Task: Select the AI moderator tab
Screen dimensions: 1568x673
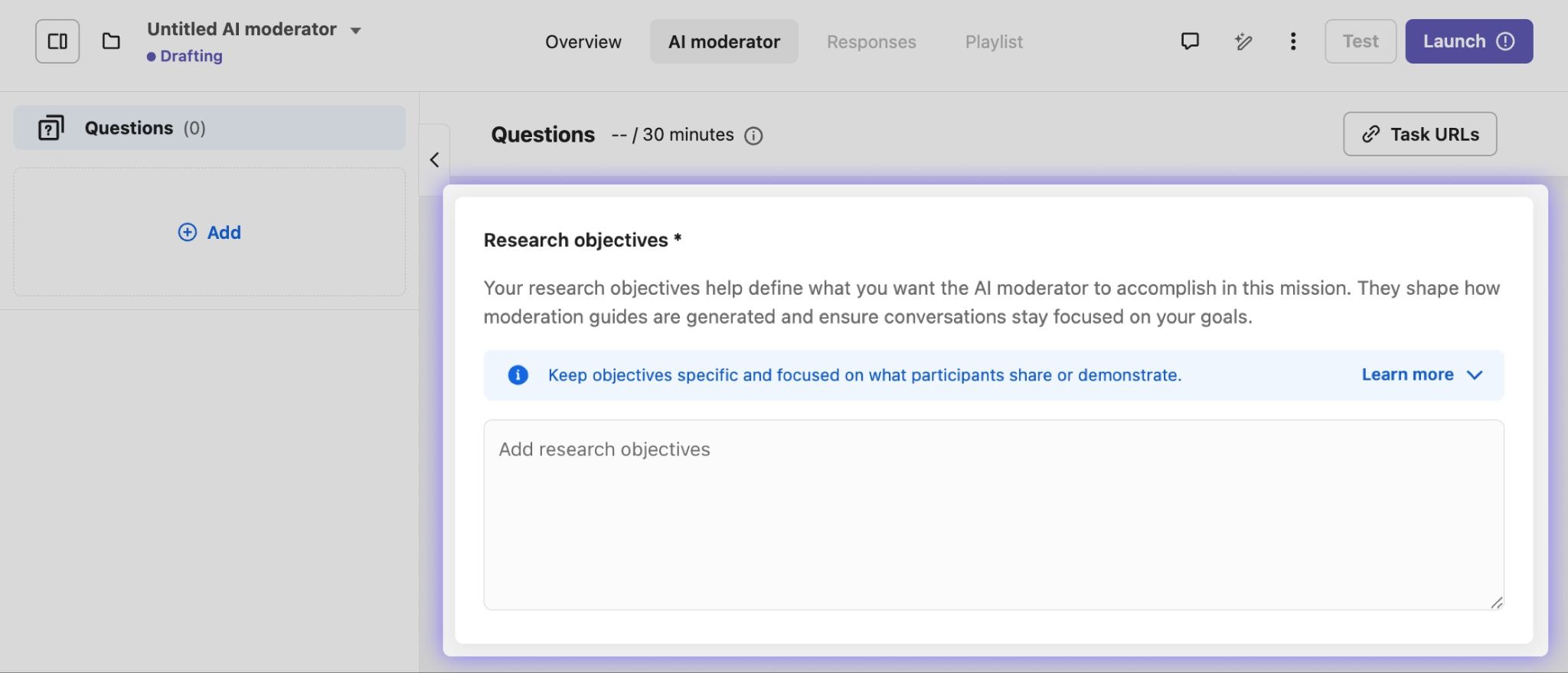Action: tap(724, 42)
